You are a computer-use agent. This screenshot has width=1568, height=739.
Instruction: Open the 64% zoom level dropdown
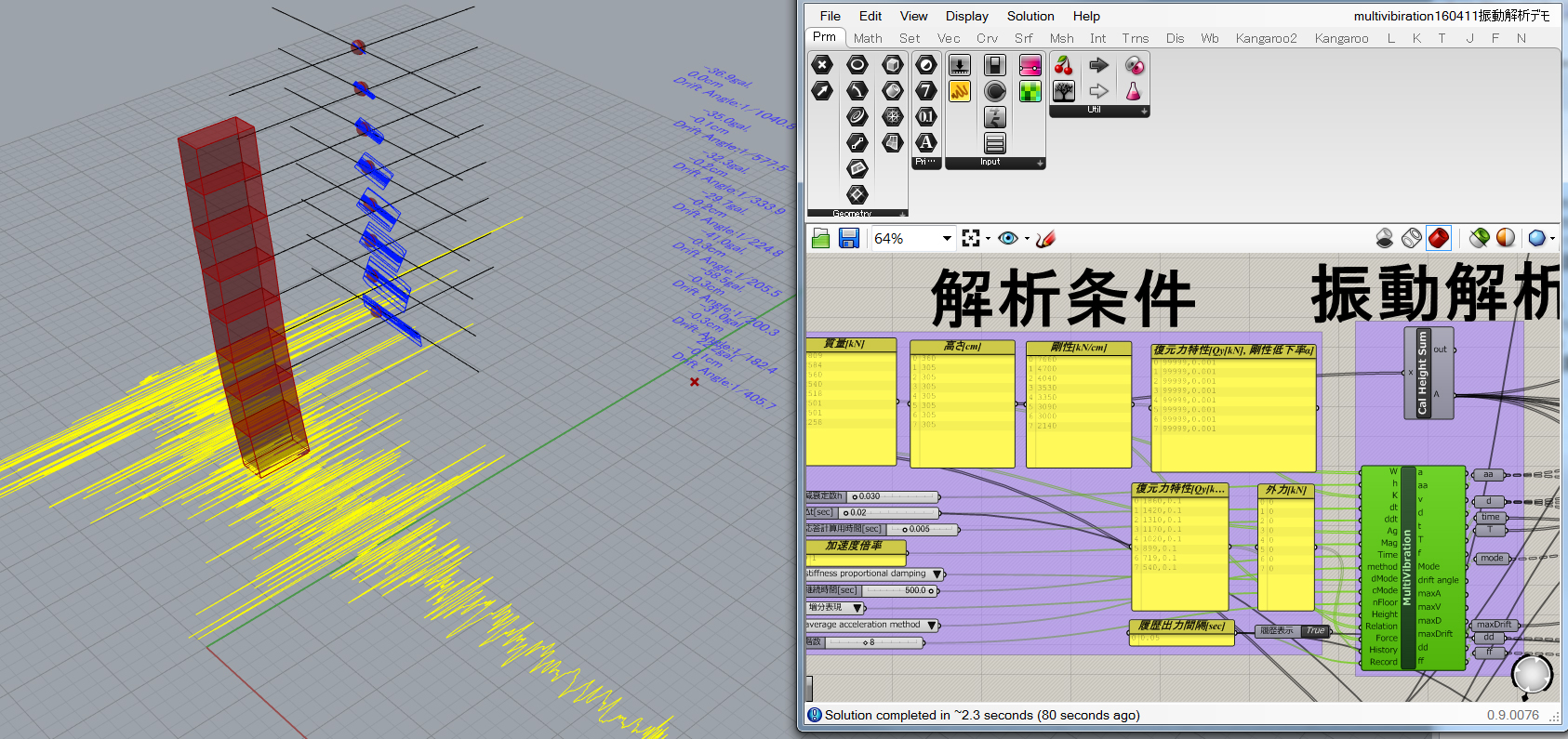click(947, 239)
